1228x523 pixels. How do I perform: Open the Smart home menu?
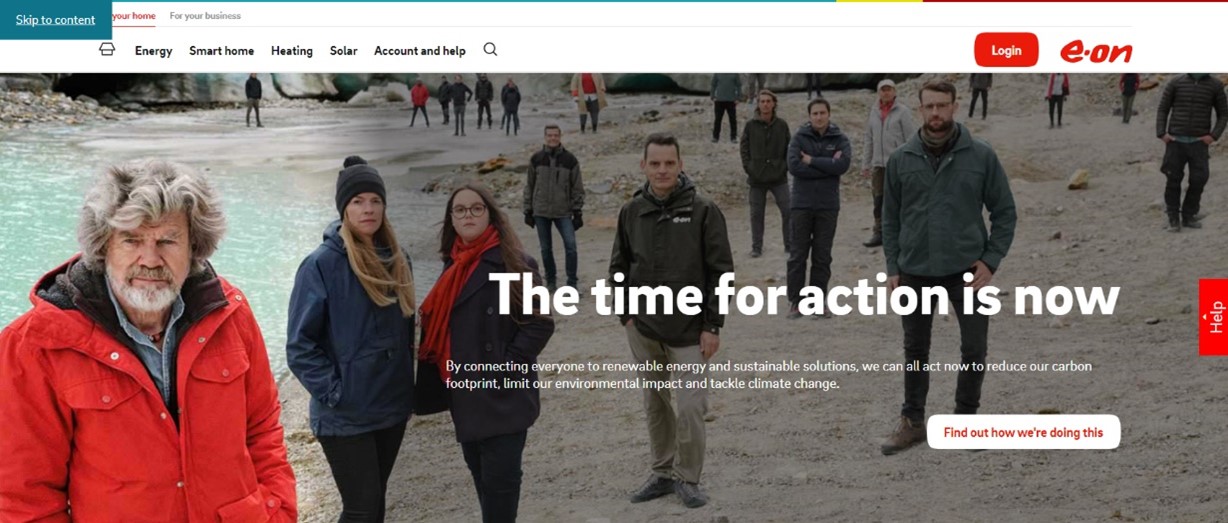pos(221,51)
